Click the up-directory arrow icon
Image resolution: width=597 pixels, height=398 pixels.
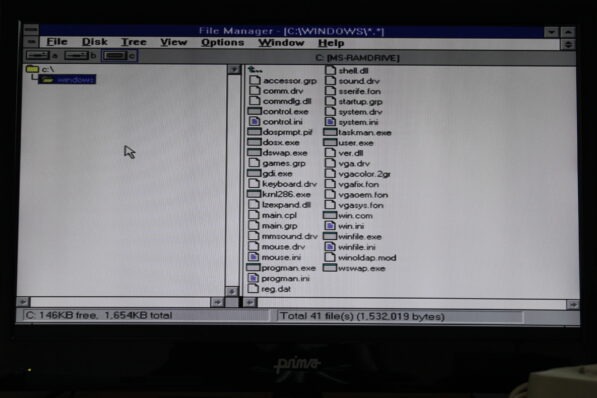(255, 70)
